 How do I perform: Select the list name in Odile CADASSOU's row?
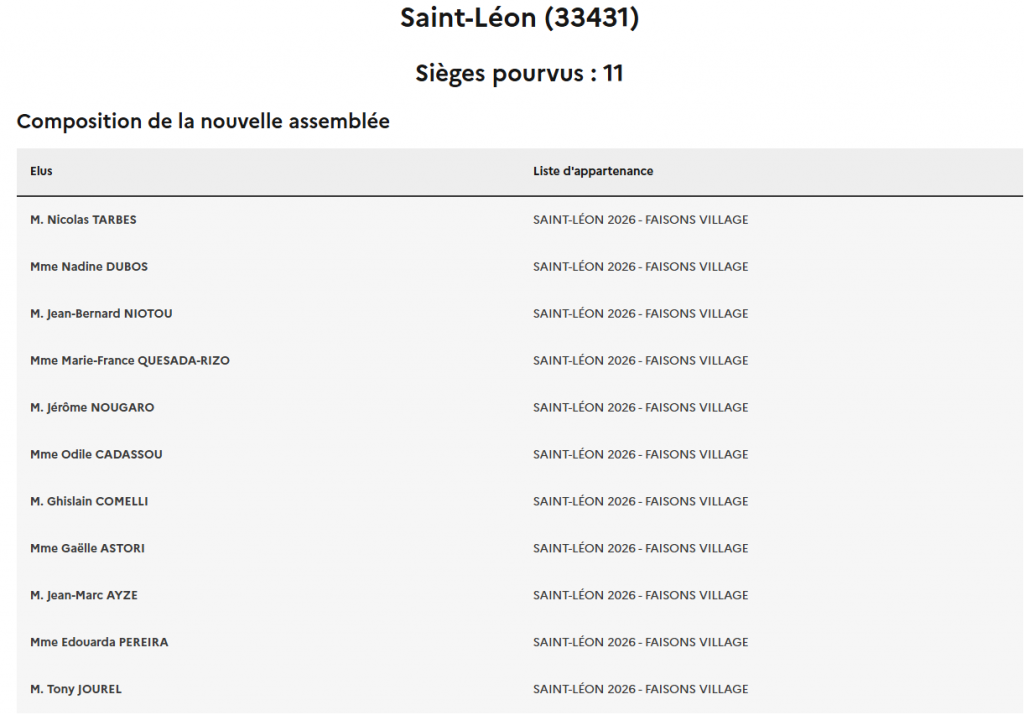(640, 455)
